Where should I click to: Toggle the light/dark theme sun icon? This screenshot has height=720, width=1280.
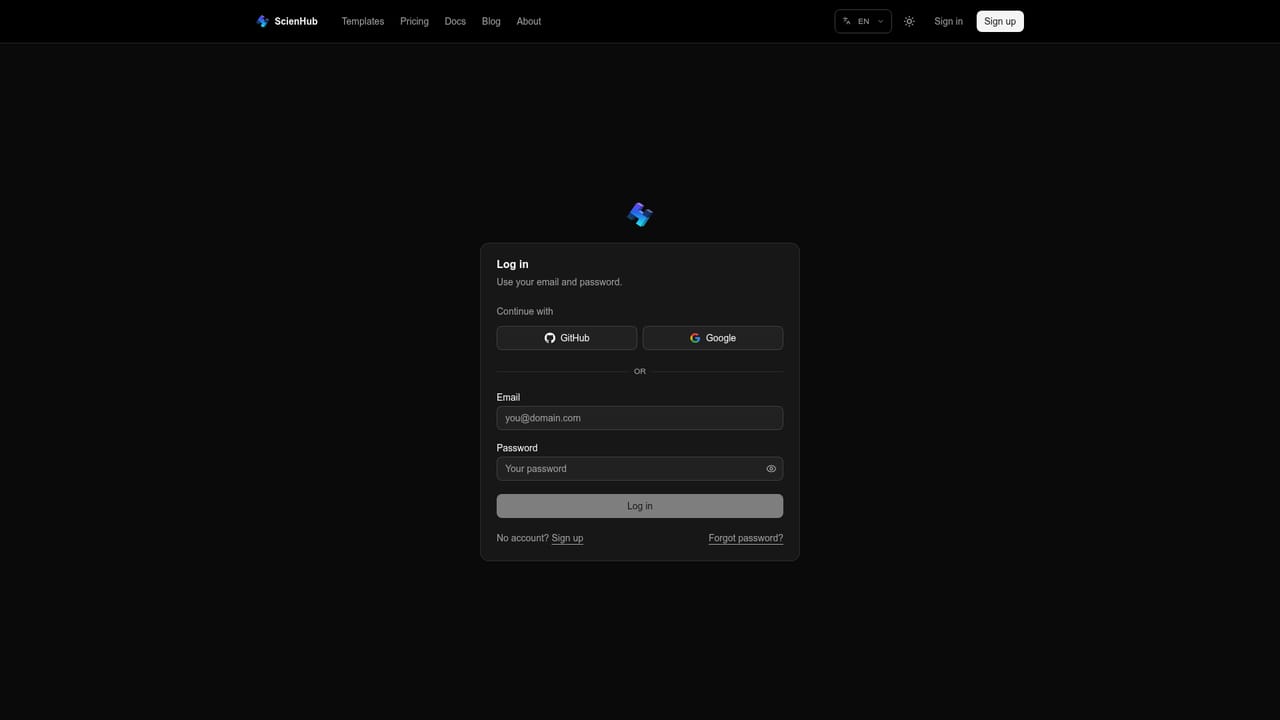pyautogui.click(x=909, y=21)
